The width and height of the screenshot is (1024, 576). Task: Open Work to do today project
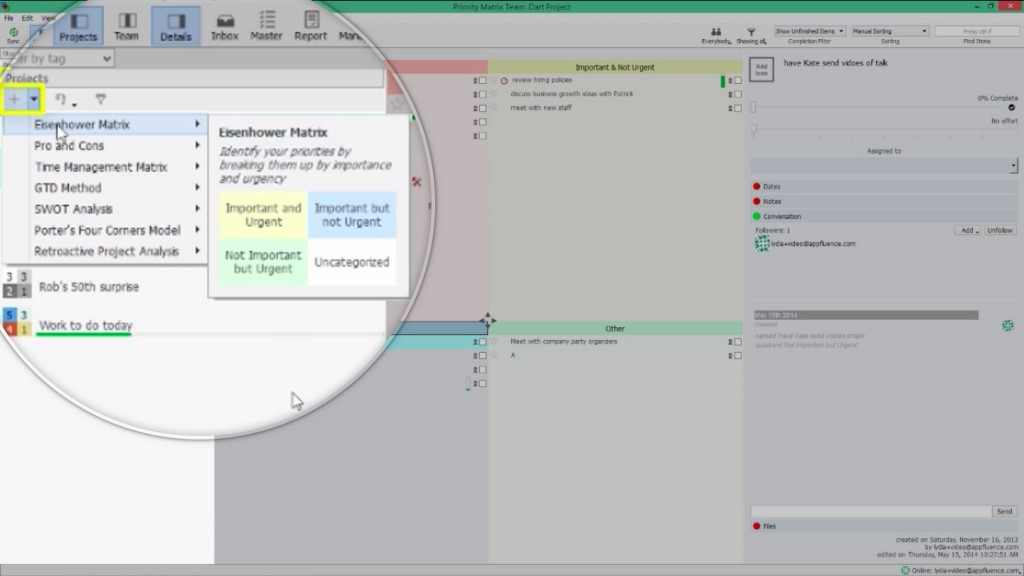[x=86, y=325]
